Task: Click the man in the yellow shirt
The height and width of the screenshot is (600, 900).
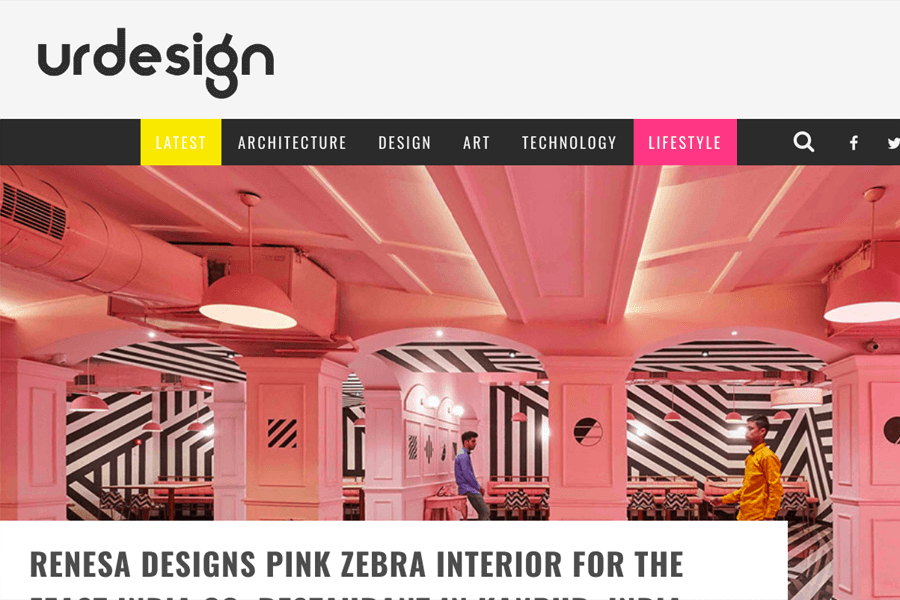Action: 754,469
